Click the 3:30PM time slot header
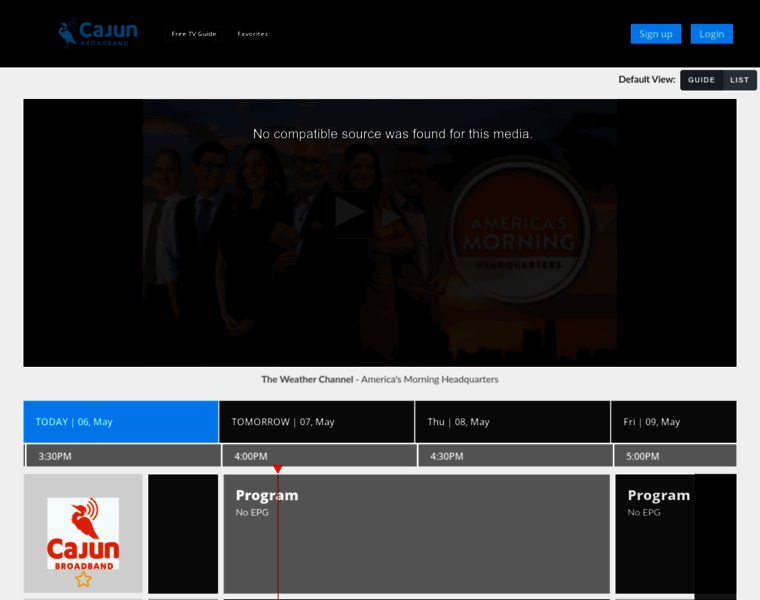Viewport: 760px width, 600px height. point(123,456)
